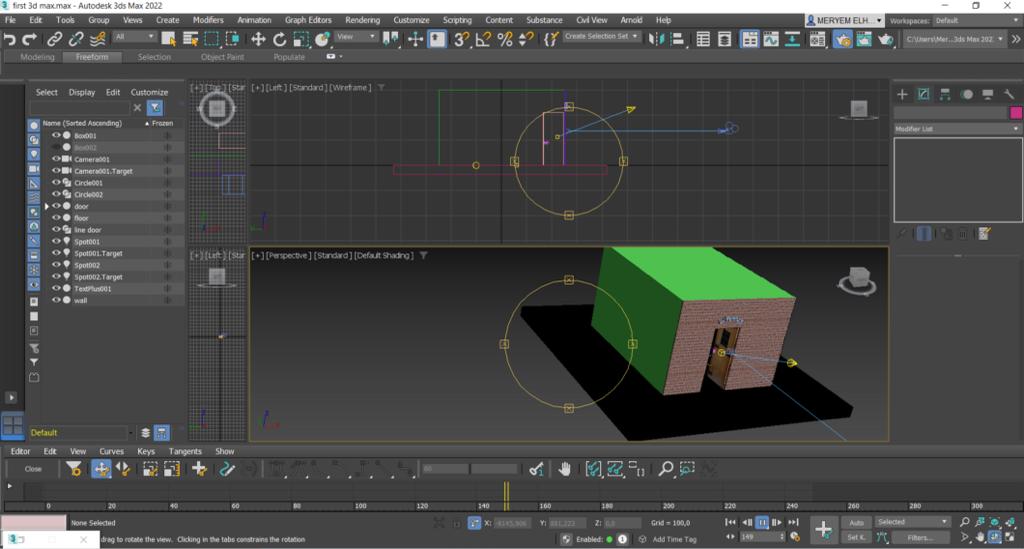The width and height of the screenshot is (1024, 549).
Task: Click the pink object color swatch
Action: pos(1016,113)
